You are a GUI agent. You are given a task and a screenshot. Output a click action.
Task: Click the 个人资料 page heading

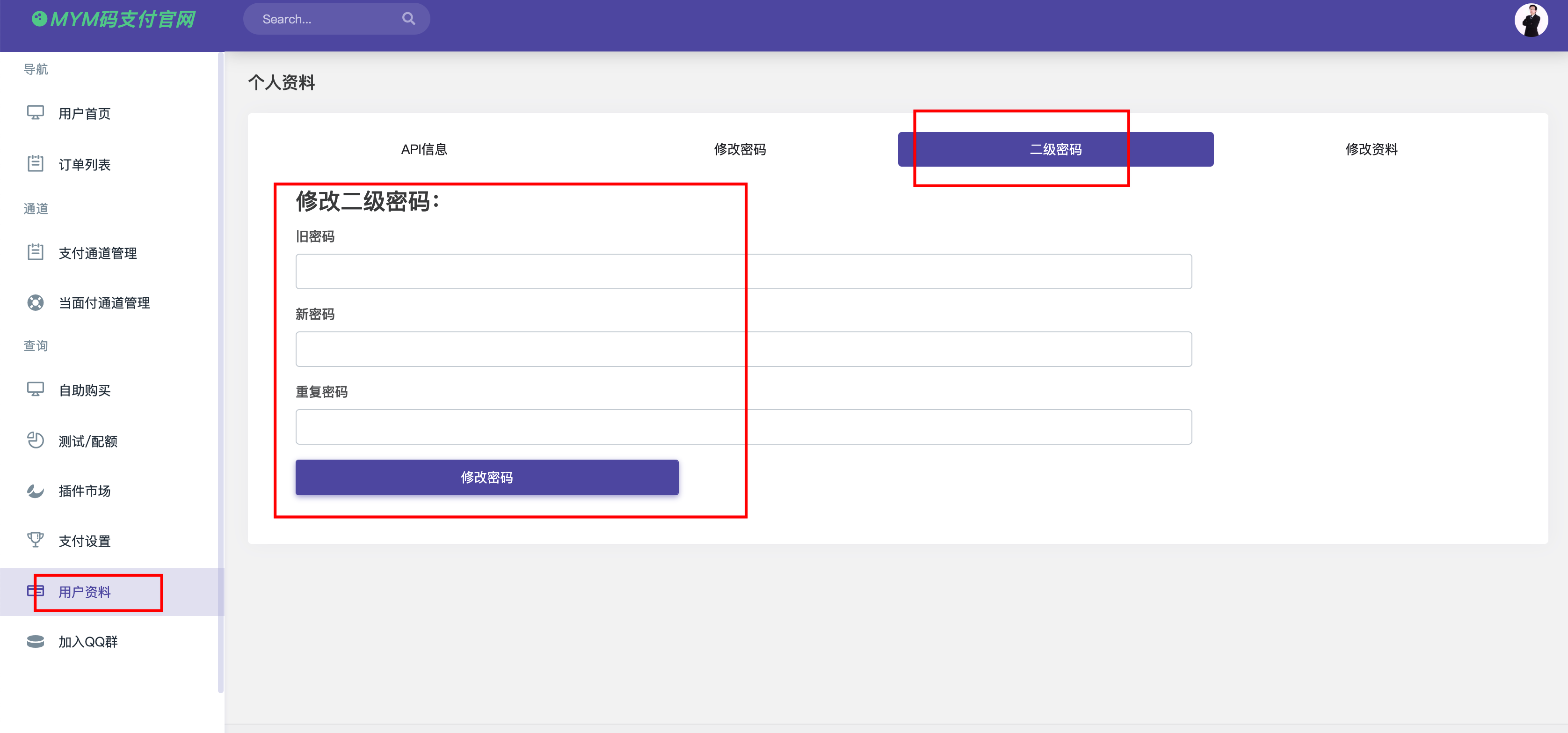281,82
